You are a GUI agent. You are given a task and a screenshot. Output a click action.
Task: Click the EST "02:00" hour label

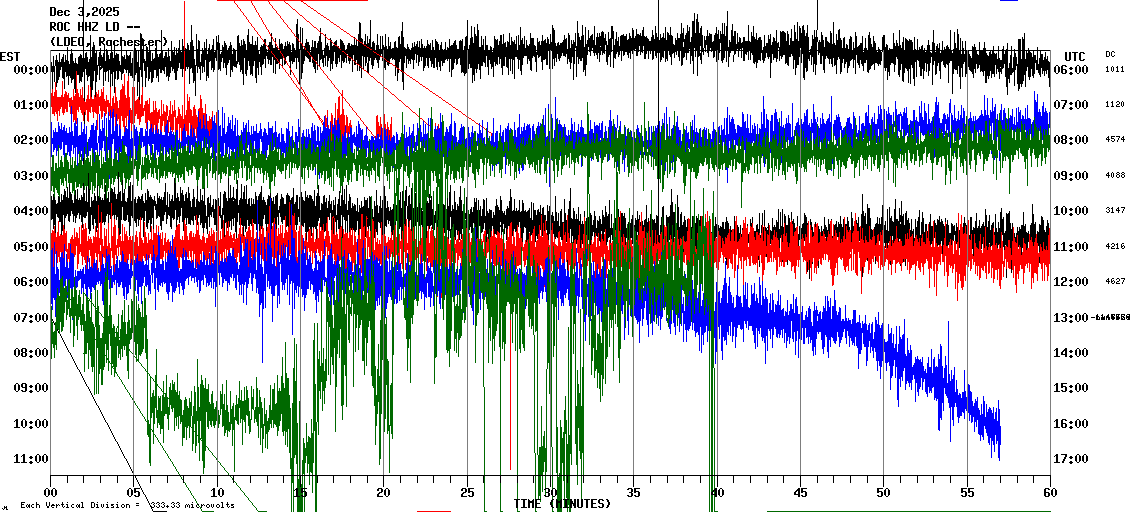coord(30,140)
